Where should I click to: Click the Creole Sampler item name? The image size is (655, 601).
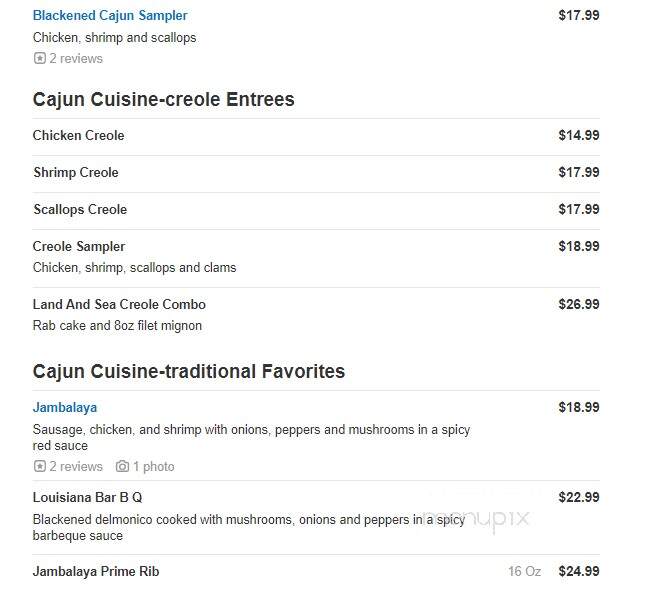(x=79, y=246)
